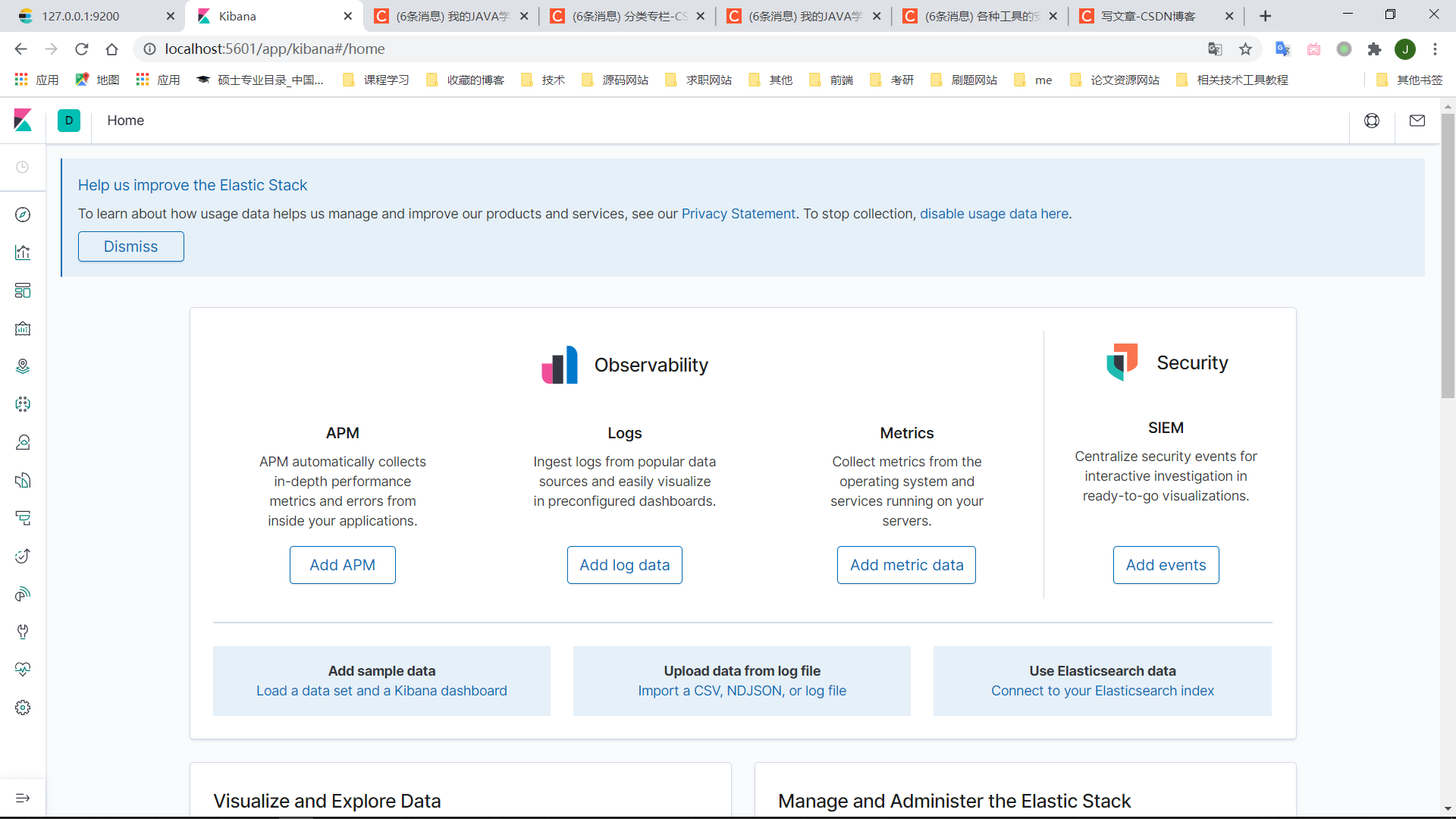Open the 其他书签 bookmark folder
Screen dimensions: 1456x819
[x=1409, y=80]
